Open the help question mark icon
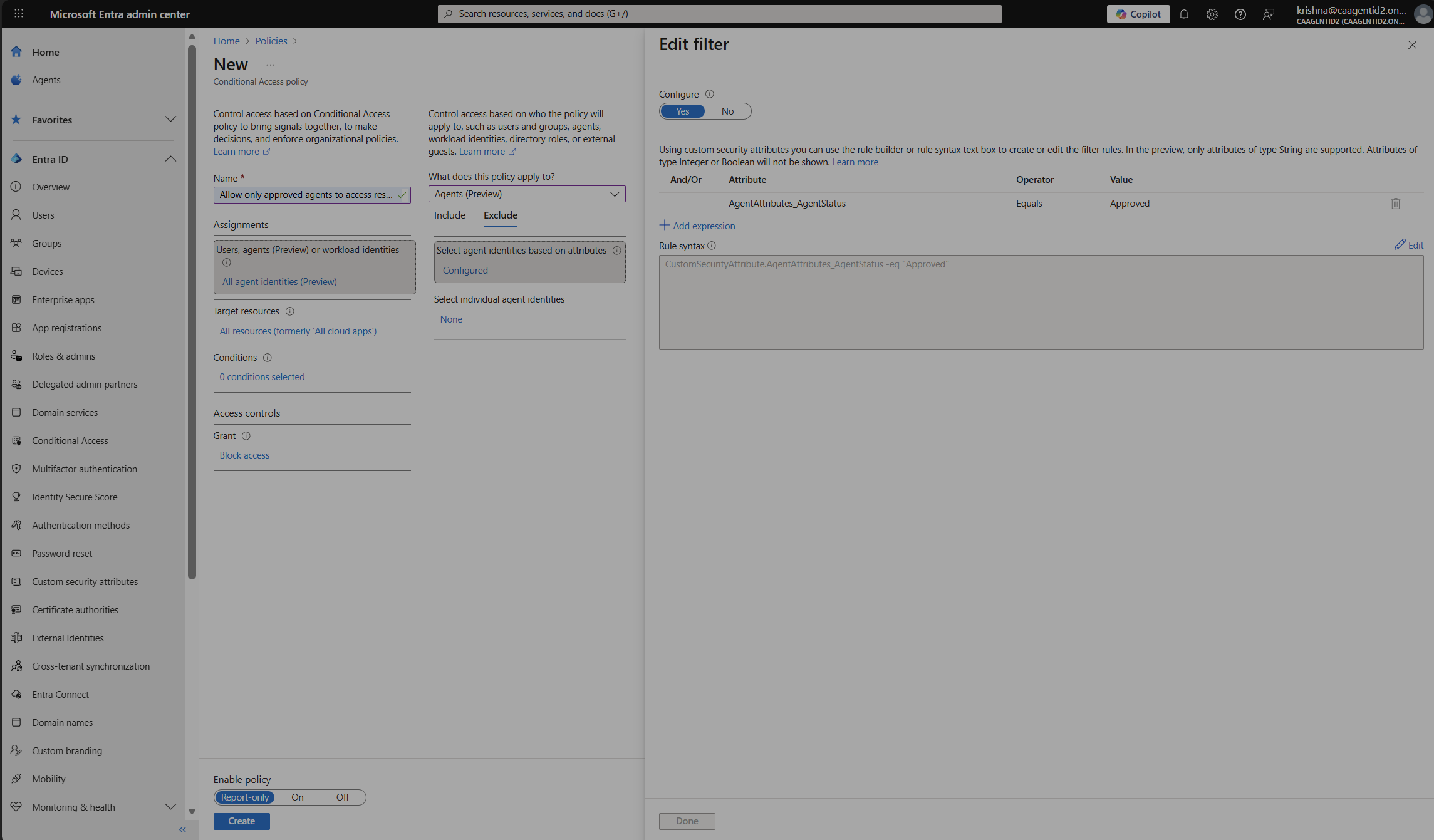1434x840 pixels. [x=1240, y=14]
